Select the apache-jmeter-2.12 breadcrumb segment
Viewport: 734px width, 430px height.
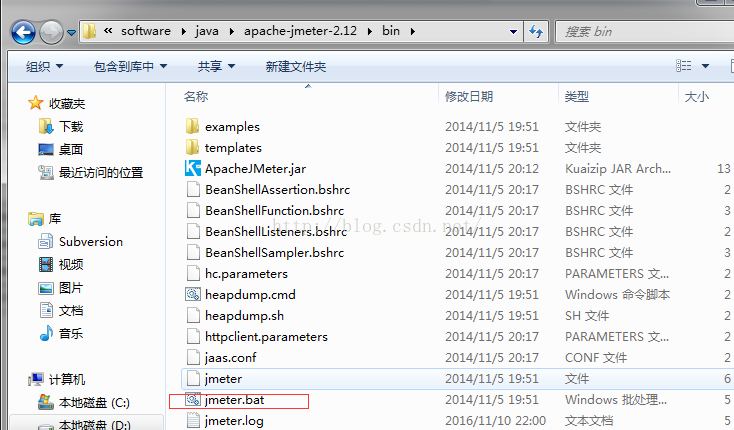coord(300,31)
